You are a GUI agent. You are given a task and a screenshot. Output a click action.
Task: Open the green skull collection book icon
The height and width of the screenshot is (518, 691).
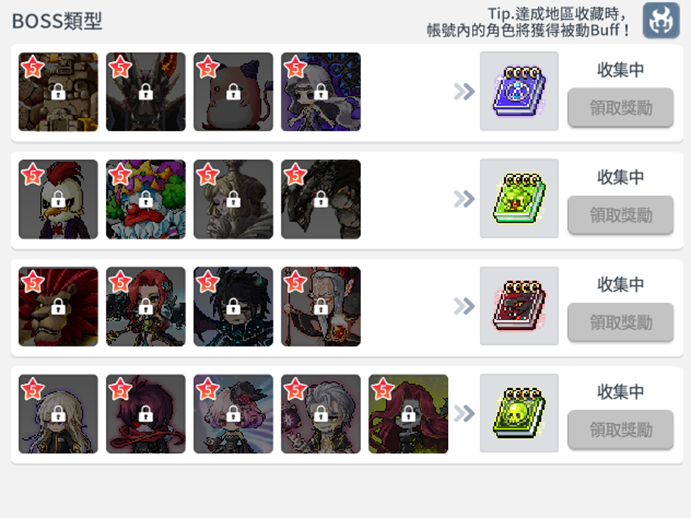click(x=519, y=413)
